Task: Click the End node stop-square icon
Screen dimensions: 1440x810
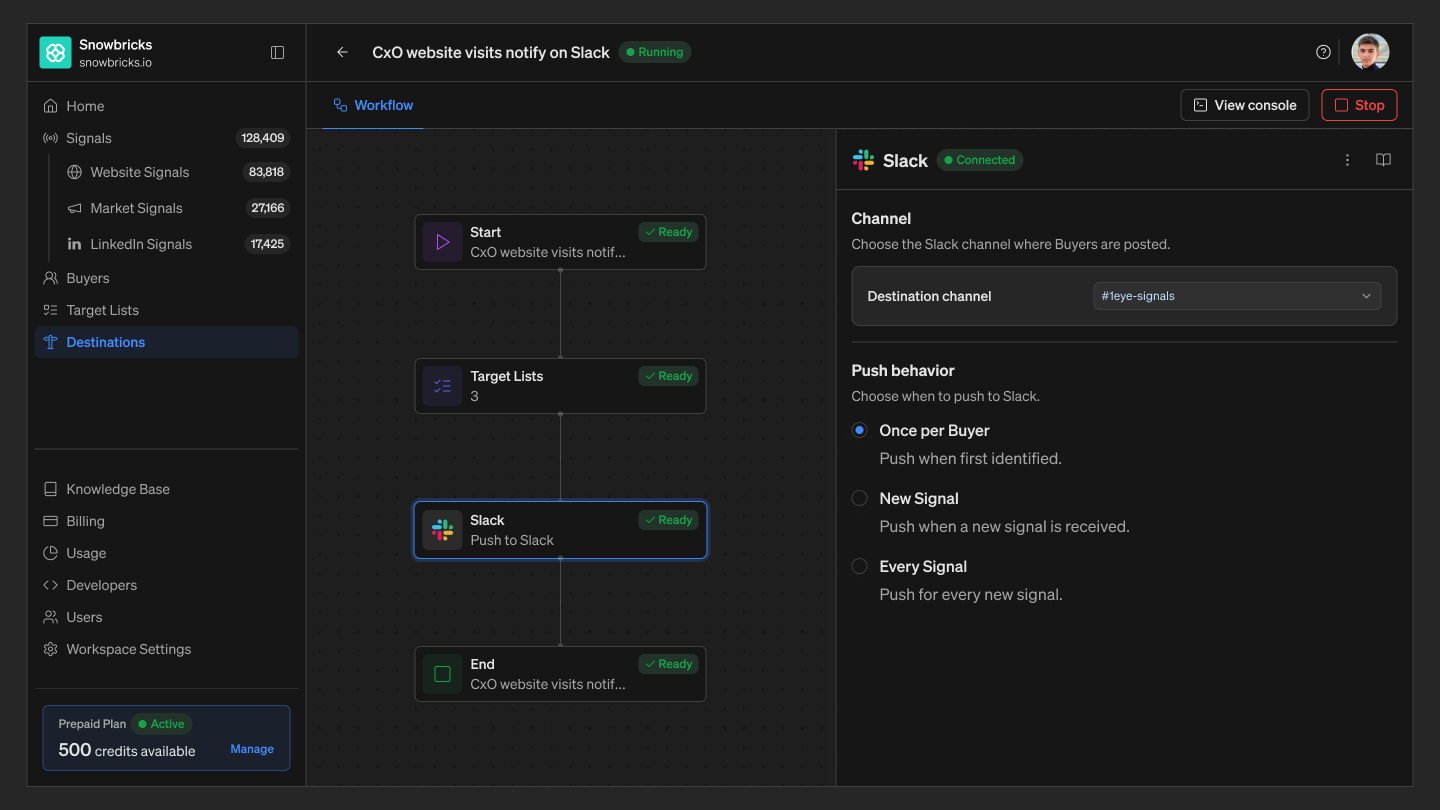Action: click(442, 674)
